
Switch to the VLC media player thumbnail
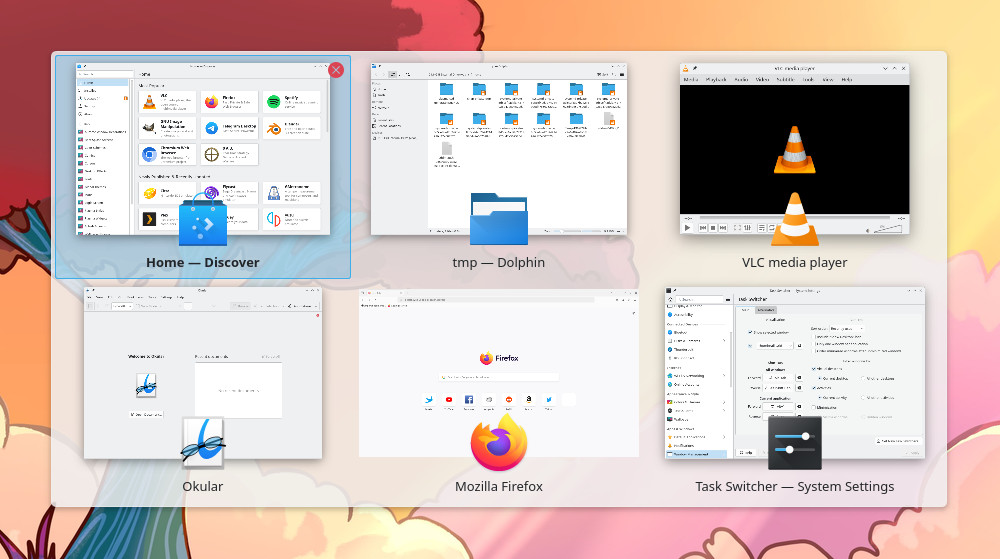click(795, 149)
